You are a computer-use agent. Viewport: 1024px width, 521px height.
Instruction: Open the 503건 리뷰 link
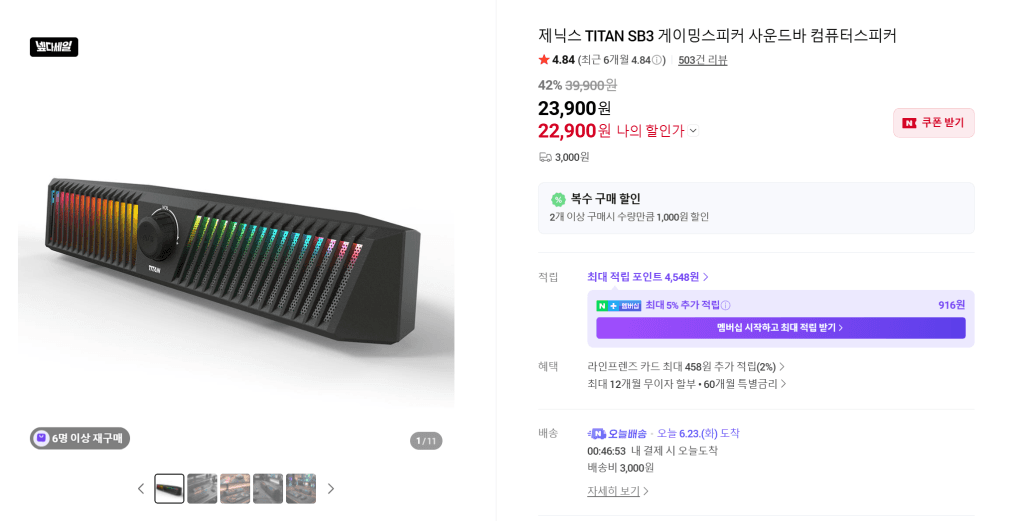703,60
